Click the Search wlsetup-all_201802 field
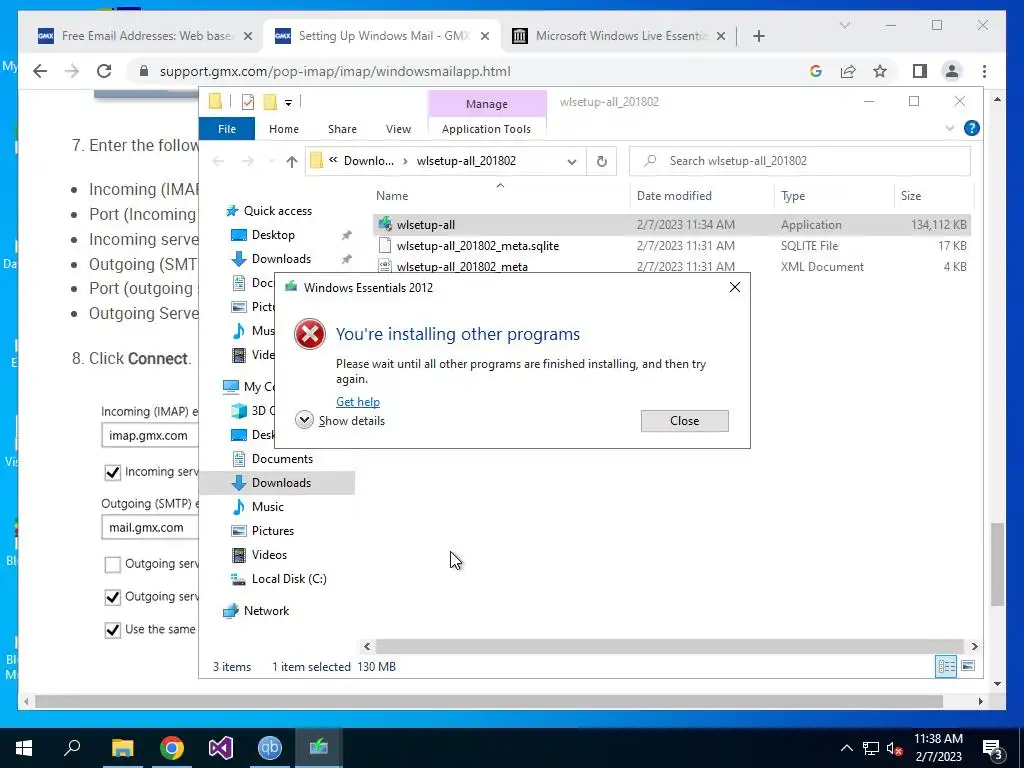Viewport: 1024px width, 768px height. pyautogui.click(x=800, y=161)
